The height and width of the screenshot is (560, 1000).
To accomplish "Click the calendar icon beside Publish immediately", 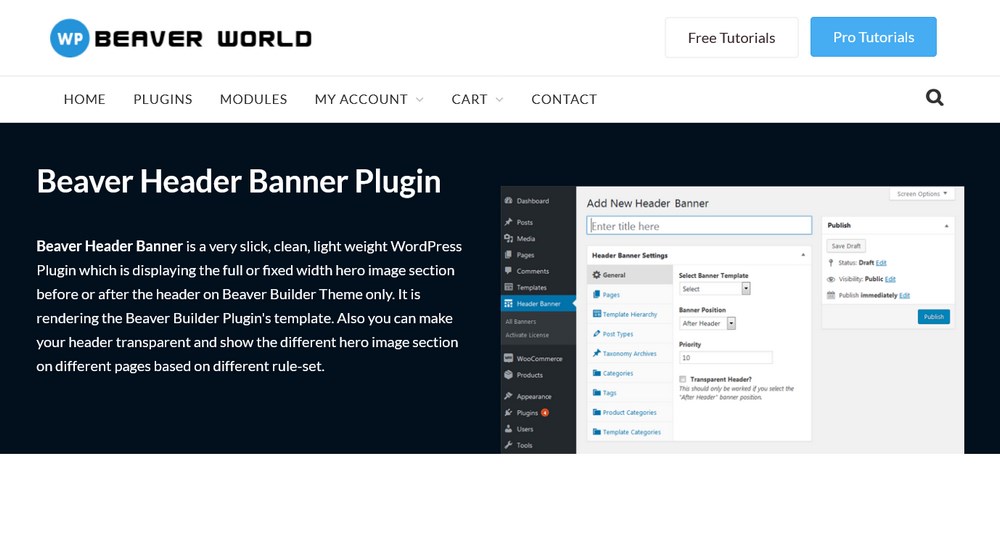I will [830, 295].
